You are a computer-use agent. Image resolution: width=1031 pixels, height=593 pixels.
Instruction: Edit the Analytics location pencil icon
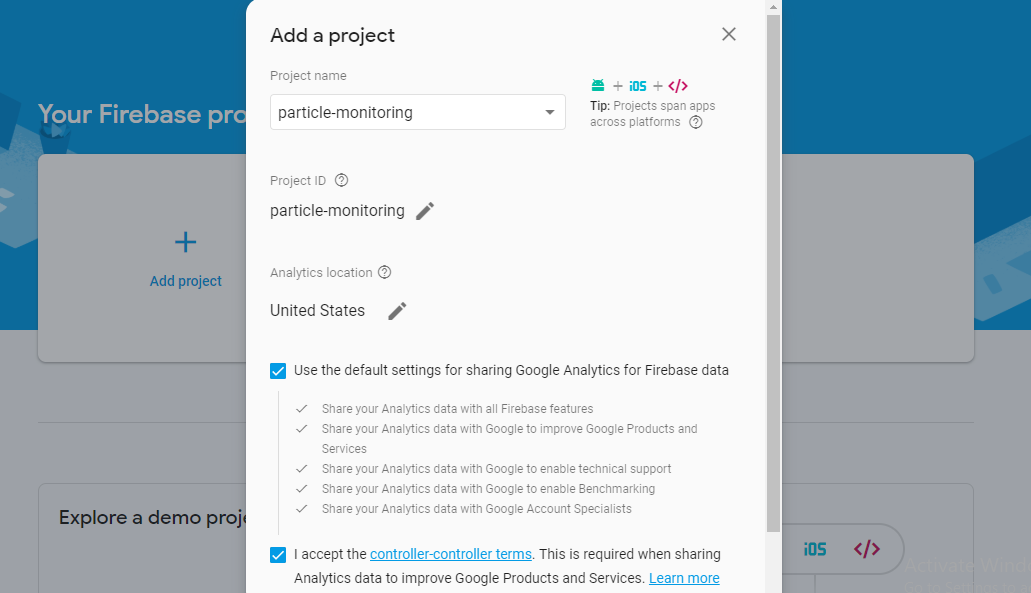coord(397,311)
